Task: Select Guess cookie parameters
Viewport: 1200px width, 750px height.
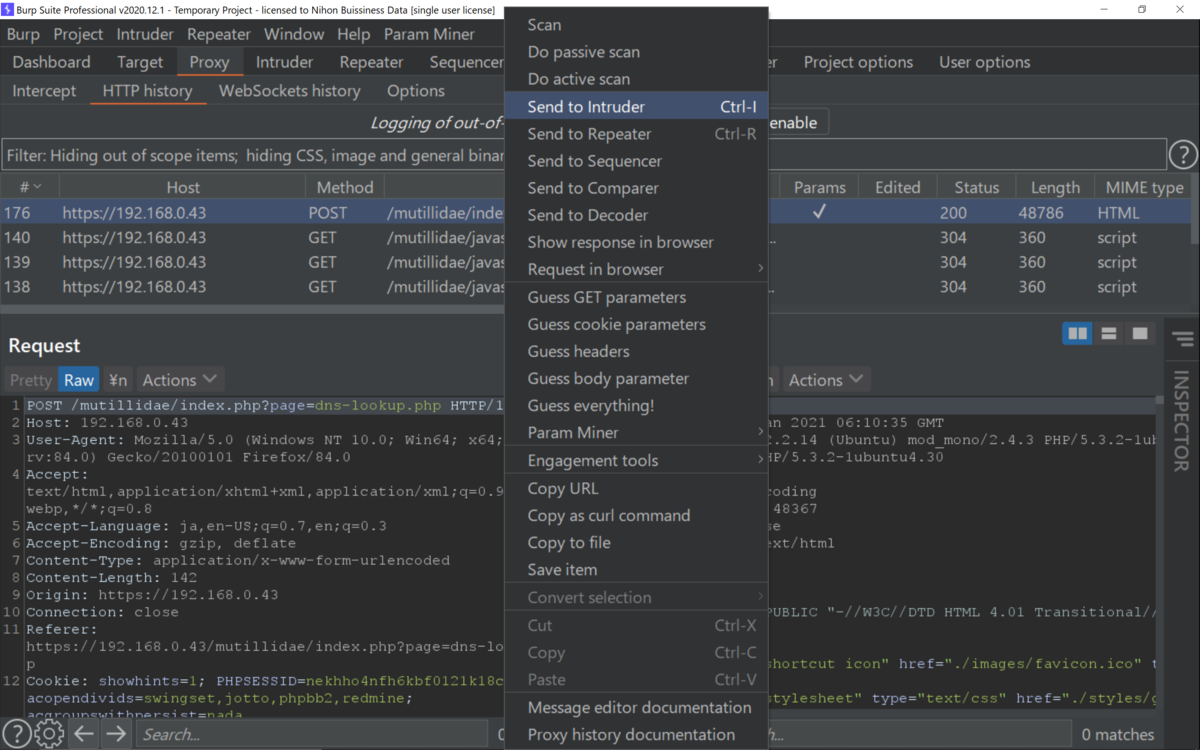Action: (636, 324)
